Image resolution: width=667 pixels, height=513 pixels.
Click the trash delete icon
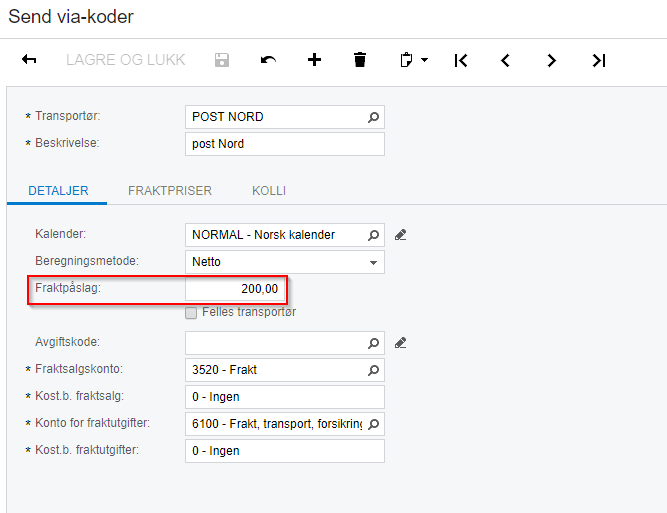tap(360, 60)
